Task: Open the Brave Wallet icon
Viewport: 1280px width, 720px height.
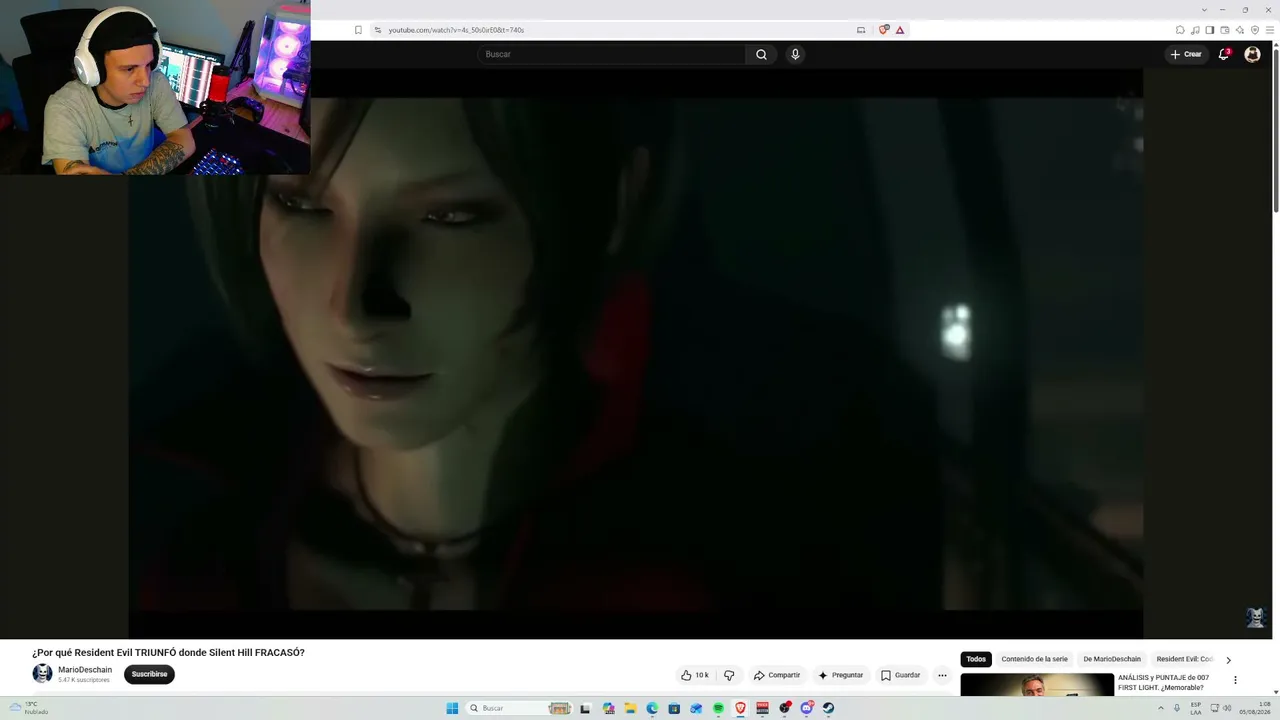Action: (1224, 30)
